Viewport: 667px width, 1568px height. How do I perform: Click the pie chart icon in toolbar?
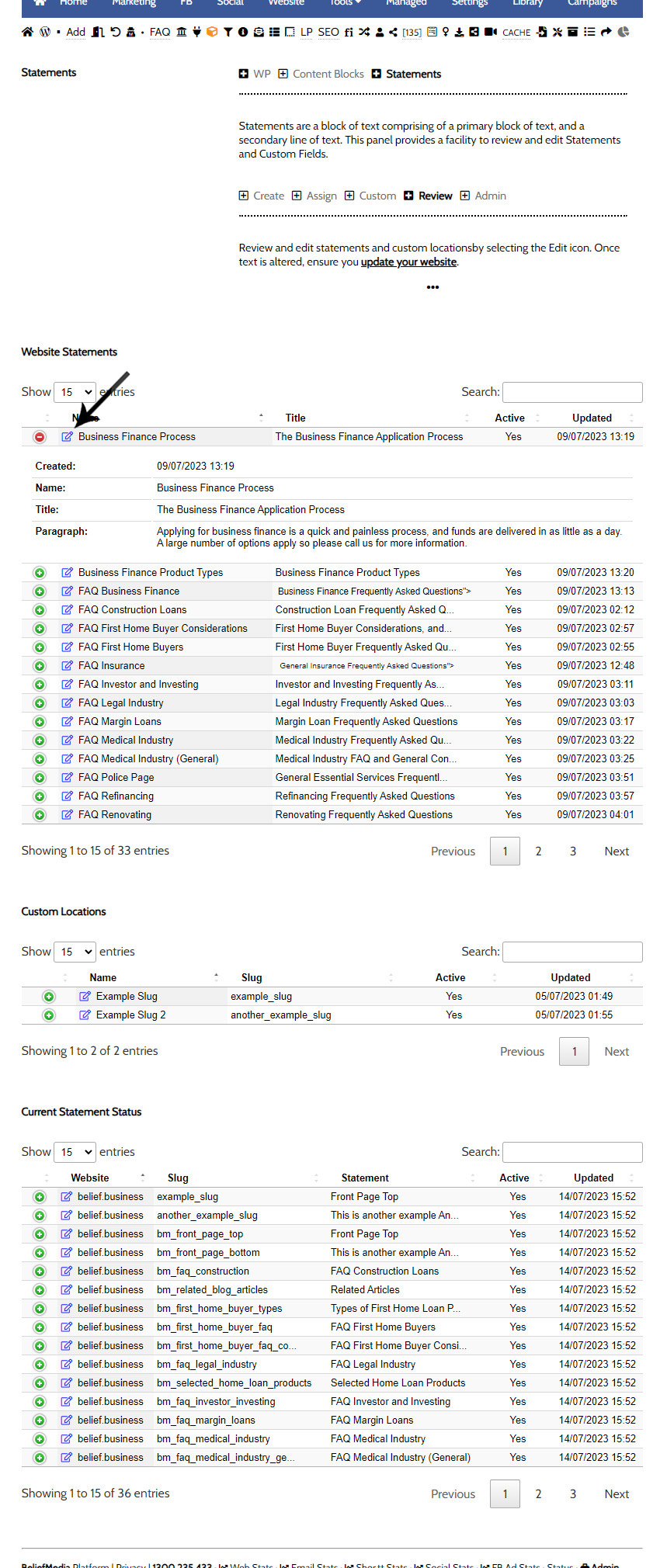623,32
